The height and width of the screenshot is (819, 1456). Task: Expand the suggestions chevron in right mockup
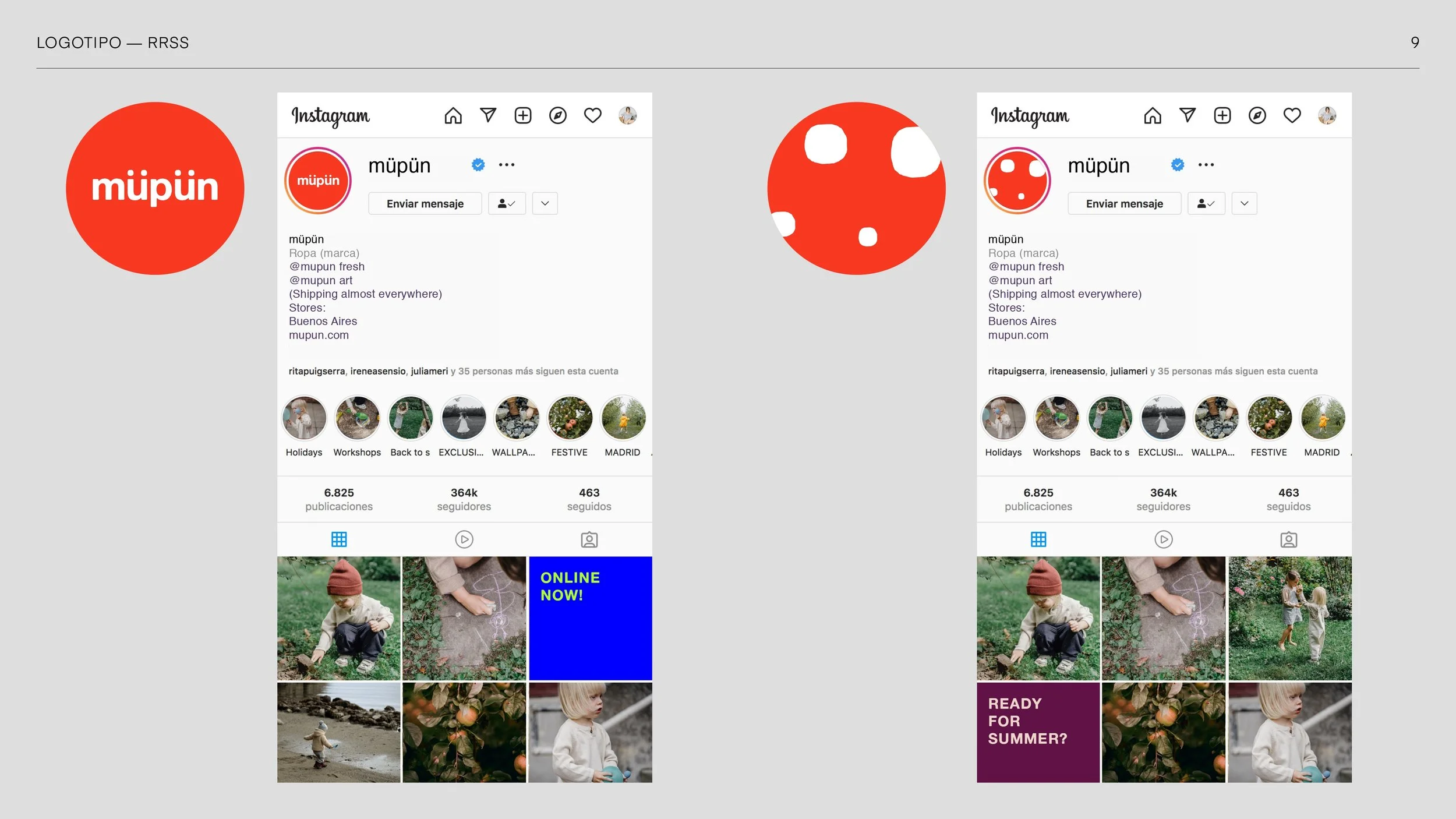1245,203
